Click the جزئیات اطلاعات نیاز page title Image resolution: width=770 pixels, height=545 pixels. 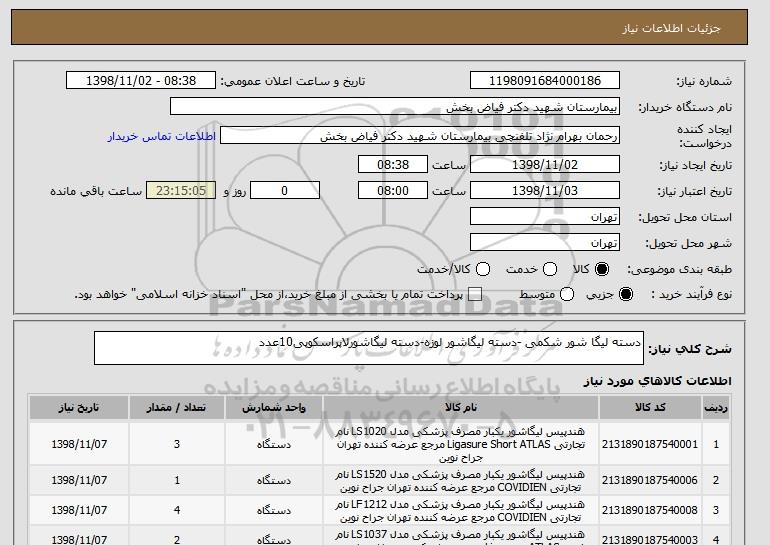tap(672, 28)
